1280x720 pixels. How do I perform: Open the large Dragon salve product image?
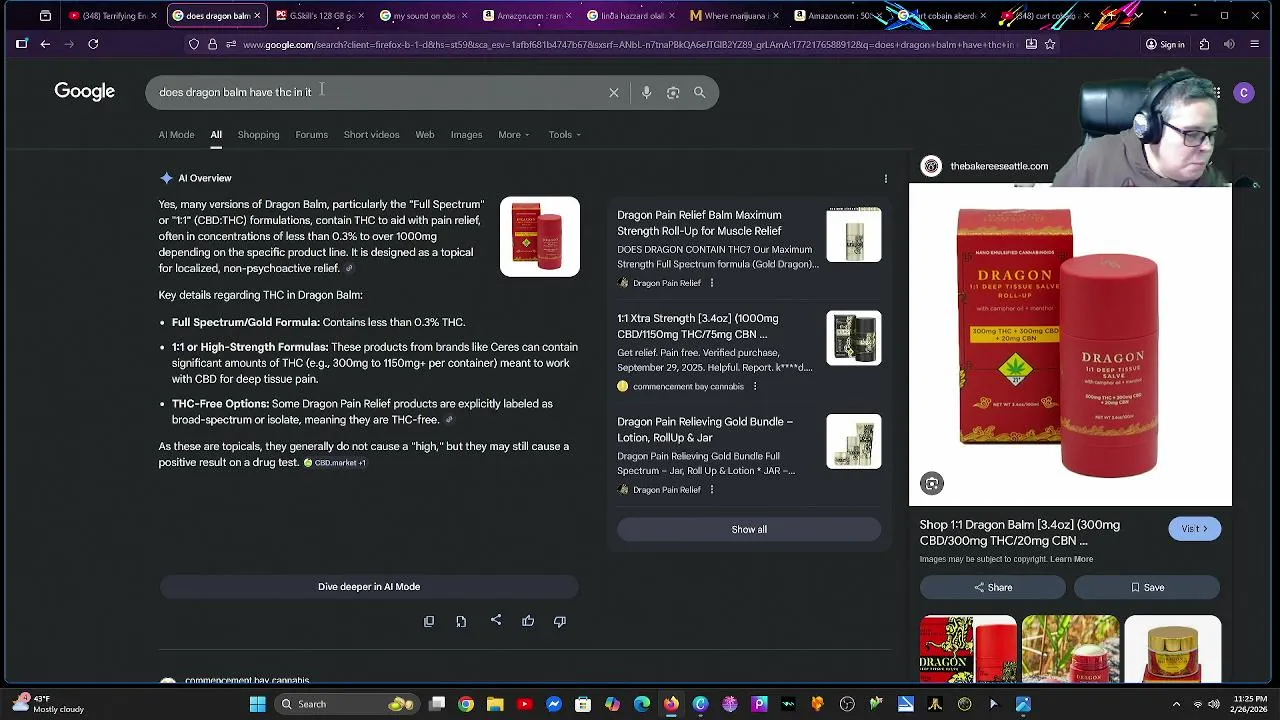point(1070,346)
